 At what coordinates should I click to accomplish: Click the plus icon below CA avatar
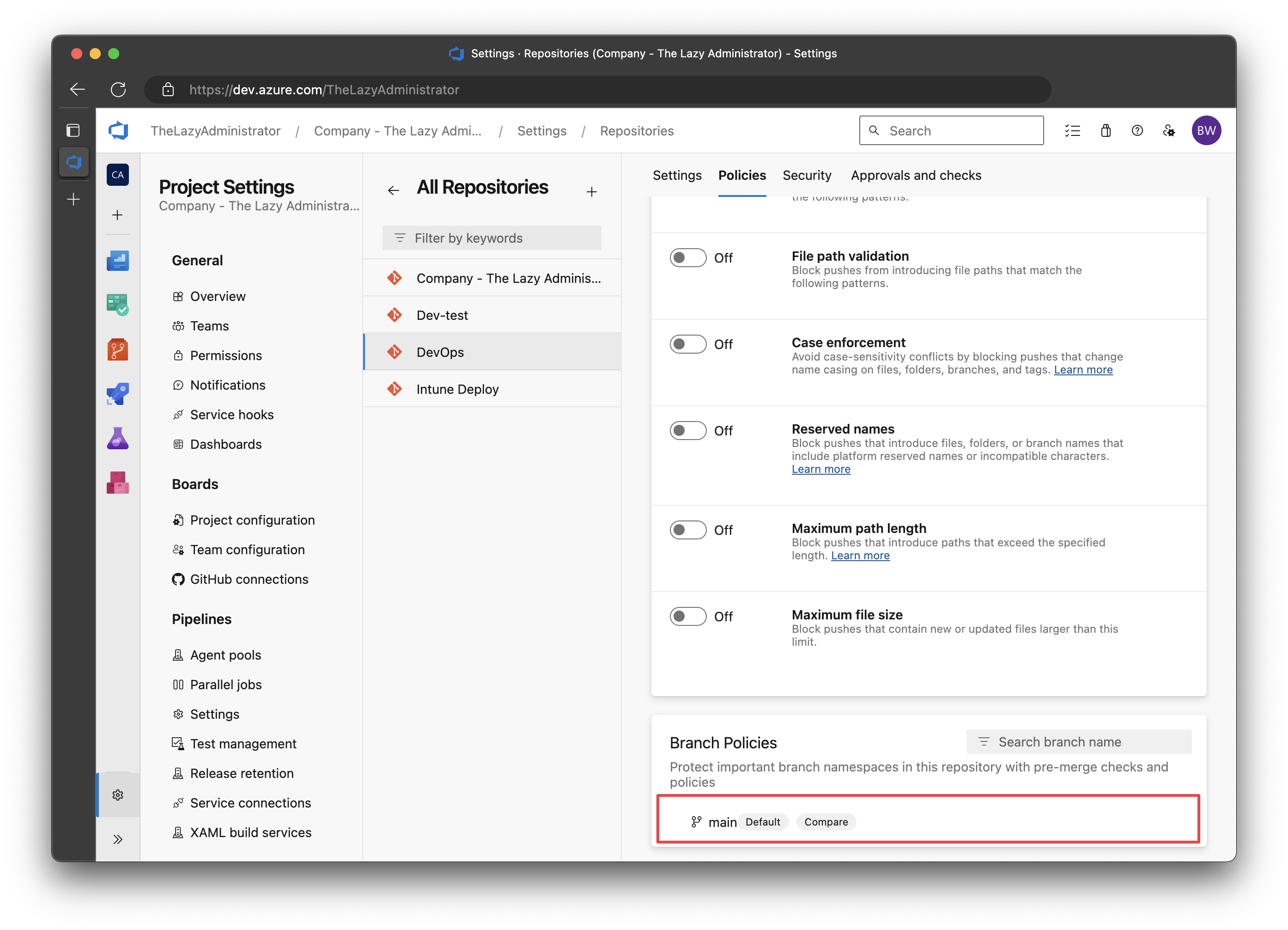(117, 215)
